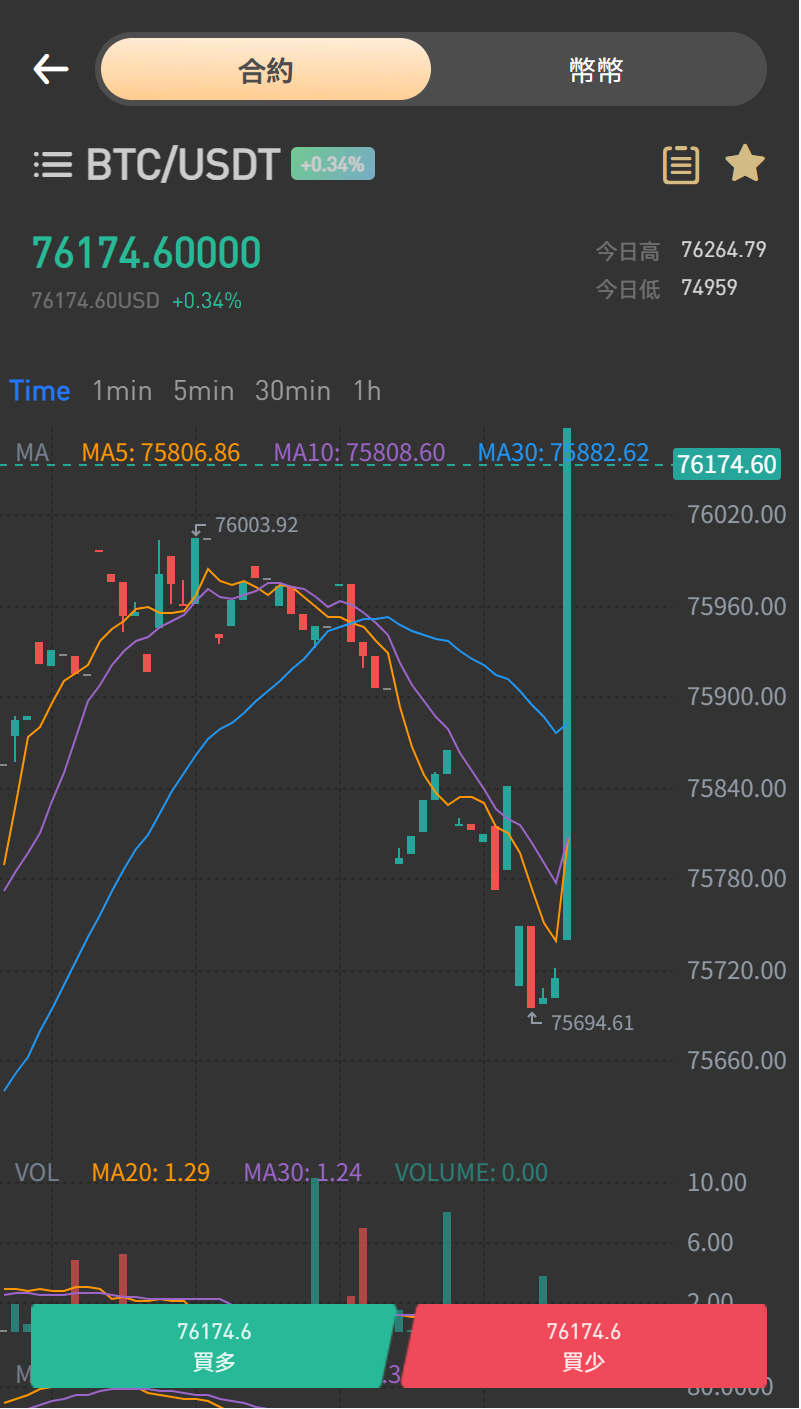801x1409 pixels.
Task: Select the 1h chart interval
Action: pyautogui.click(x=367, y=391)
